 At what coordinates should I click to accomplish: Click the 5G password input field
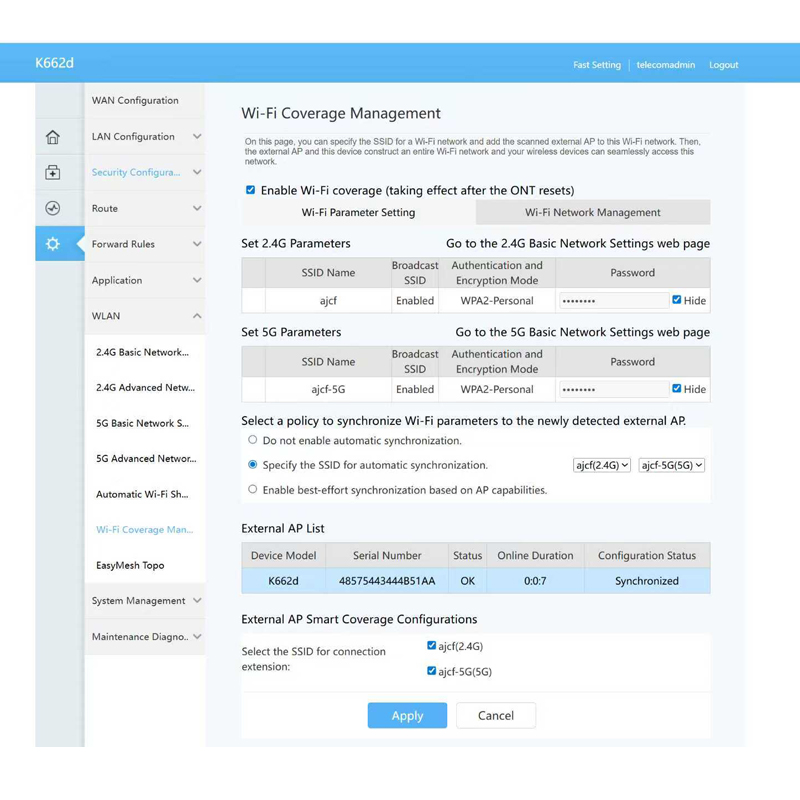click(612, 389)
